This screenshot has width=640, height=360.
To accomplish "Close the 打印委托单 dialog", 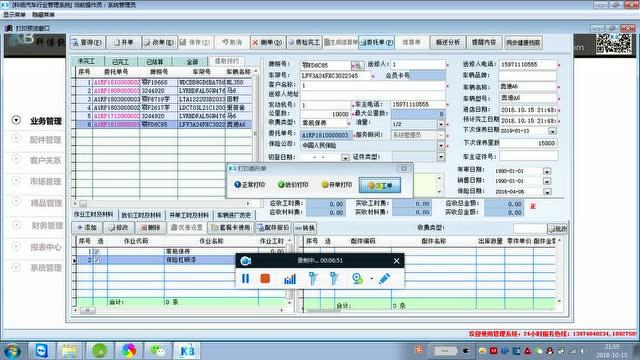I will click(x=404, y=169).
